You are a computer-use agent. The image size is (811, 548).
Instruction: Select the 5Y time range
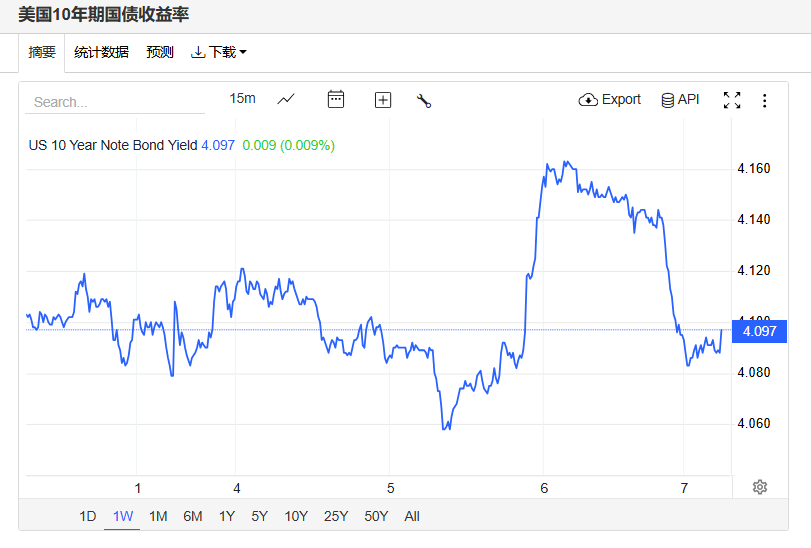click(260, 516)
